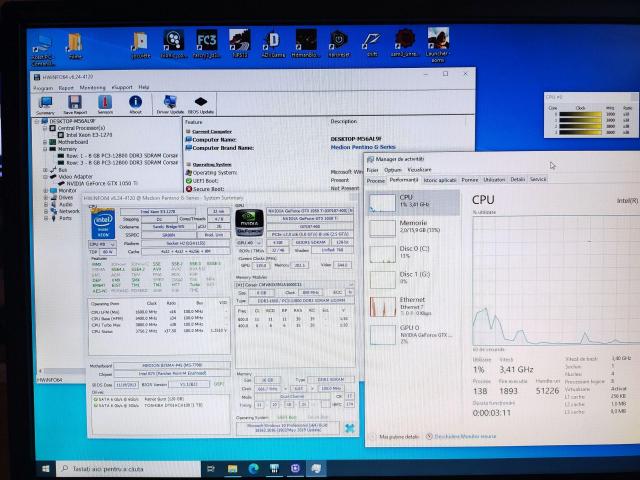Open the GPU #0 selector dropdown

(x=249, y=243)
